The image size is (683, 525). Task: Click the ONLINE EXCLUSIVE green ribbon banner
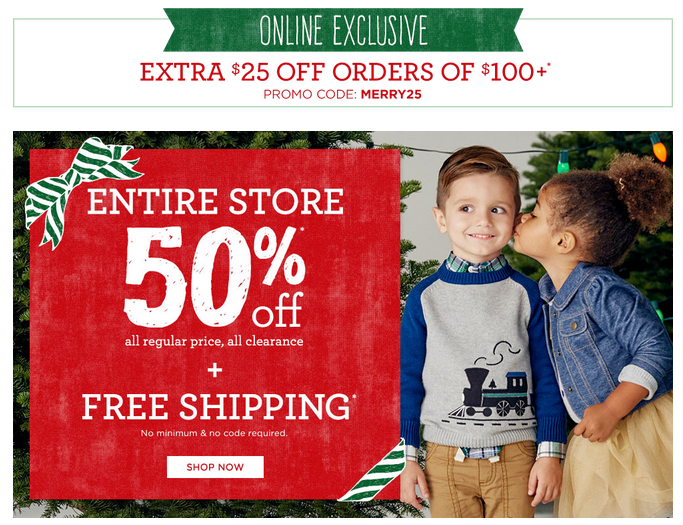click(343, 30)
